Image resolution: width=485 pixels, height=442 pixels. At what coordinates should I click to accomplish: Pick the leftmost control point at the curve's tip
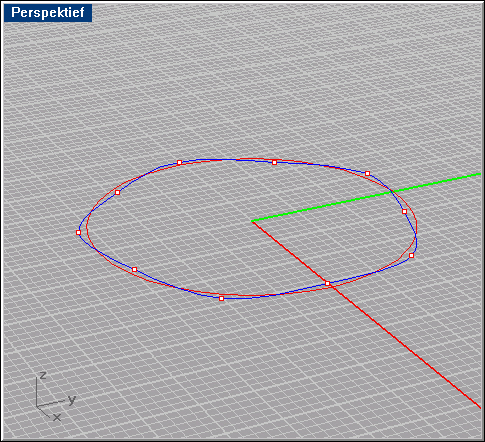[78, 232]
